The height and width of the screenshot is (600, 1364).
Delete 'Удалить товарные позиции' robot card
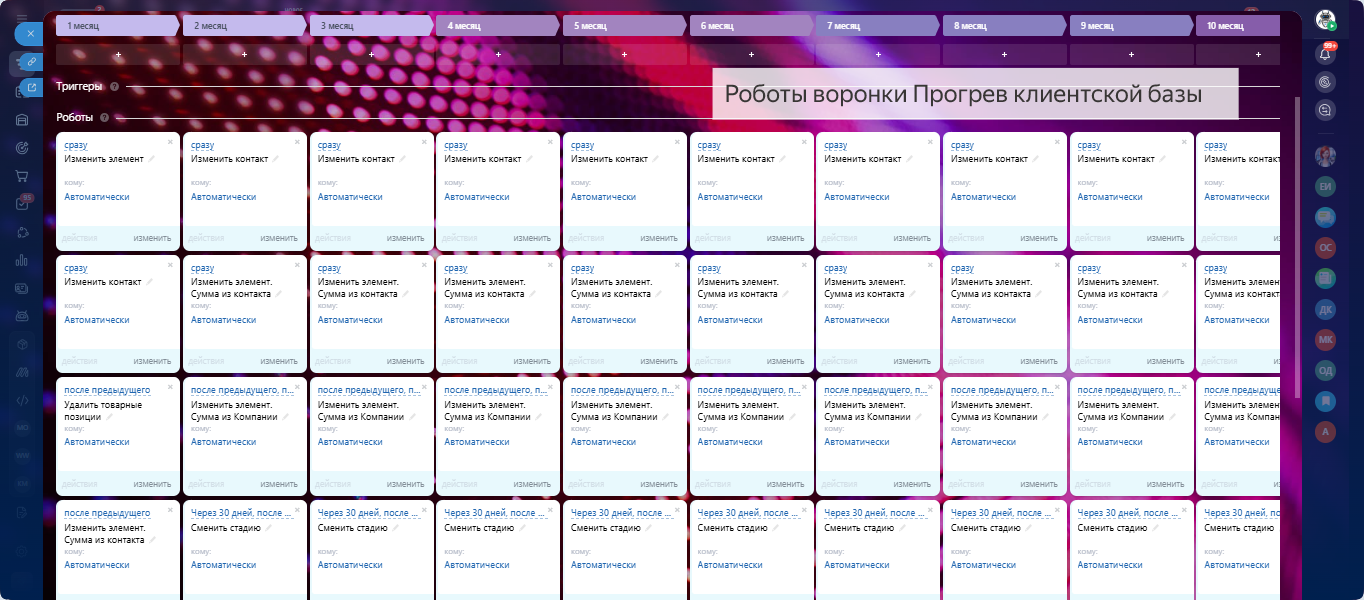tap(170, 387)
